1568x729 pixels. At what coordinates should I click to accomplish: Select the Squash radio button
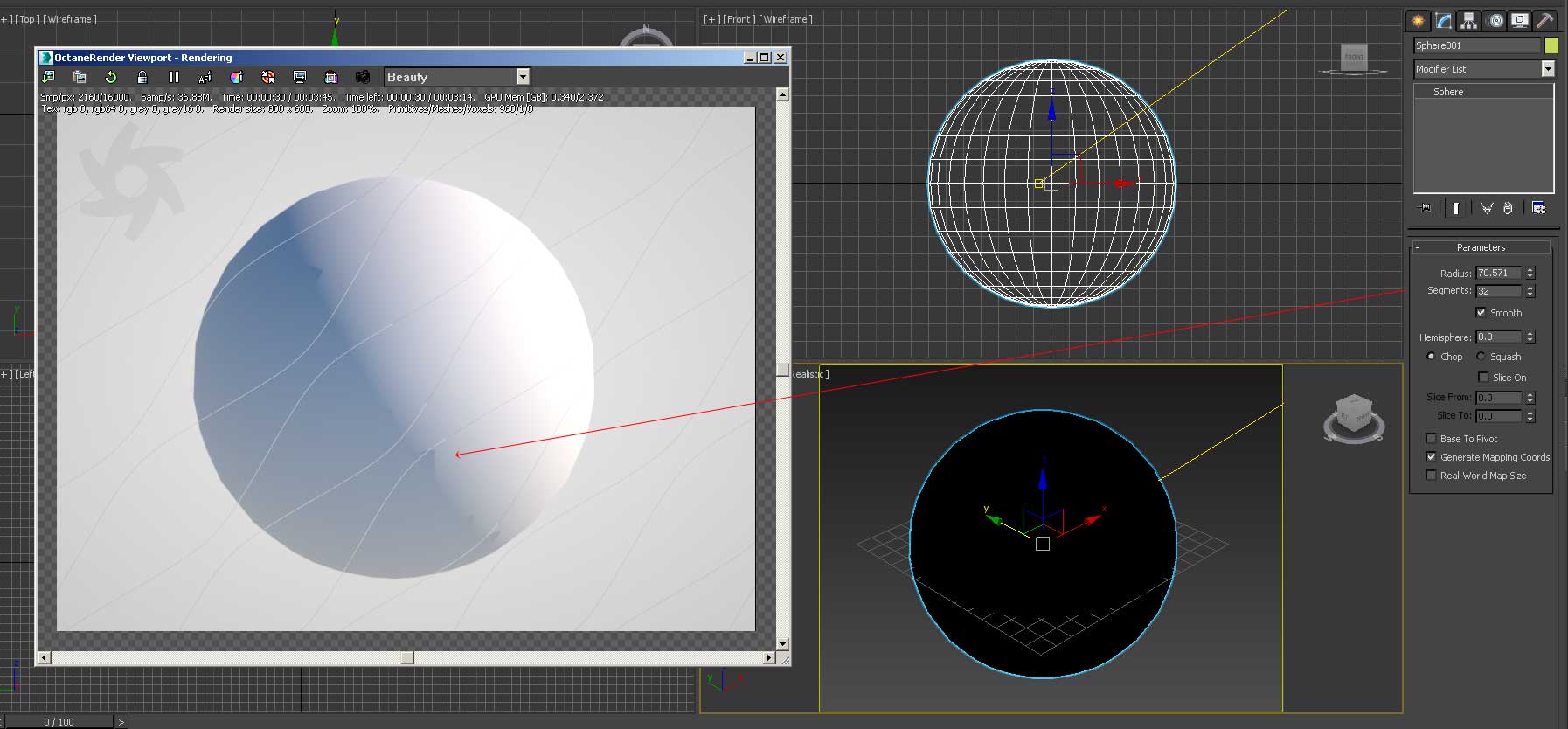point(1481,357)
